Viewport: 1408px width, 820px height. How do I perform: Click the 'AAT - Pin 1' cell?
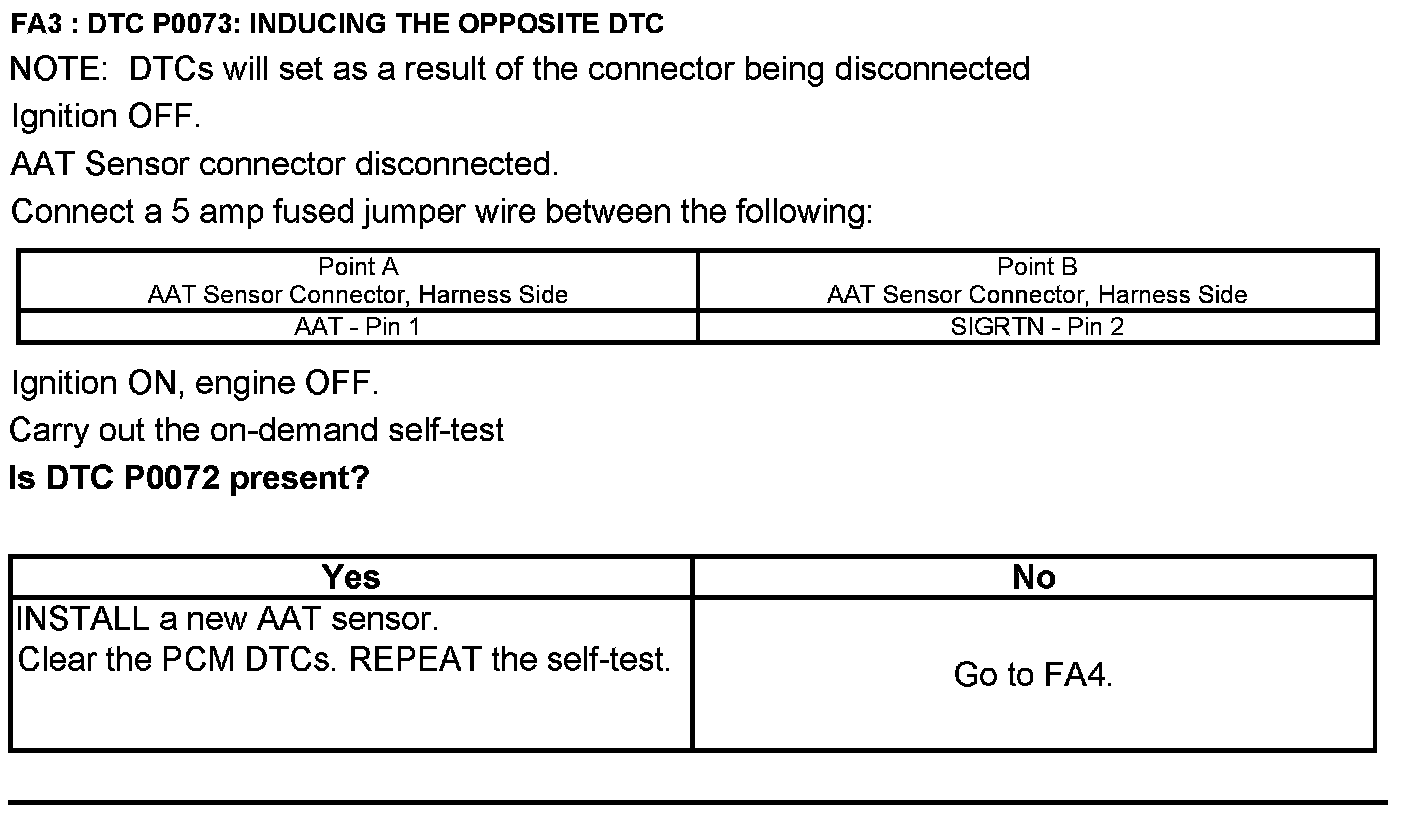[358, 327]
